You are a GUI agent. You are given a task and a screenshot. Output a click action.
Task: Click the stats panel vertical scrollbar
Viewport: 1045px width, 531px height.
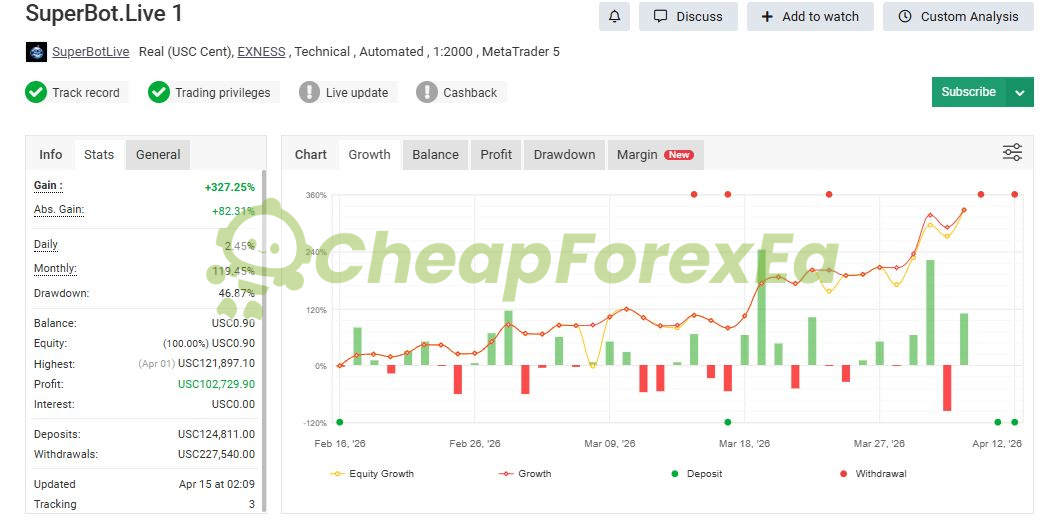tap(263, 340)
